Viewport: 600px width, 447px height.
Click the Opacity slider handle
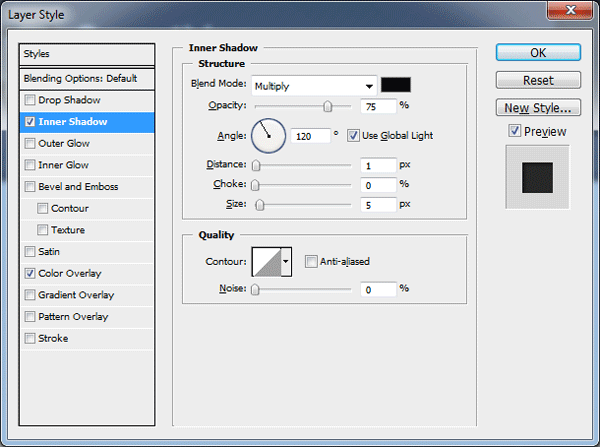coord(327,105)
